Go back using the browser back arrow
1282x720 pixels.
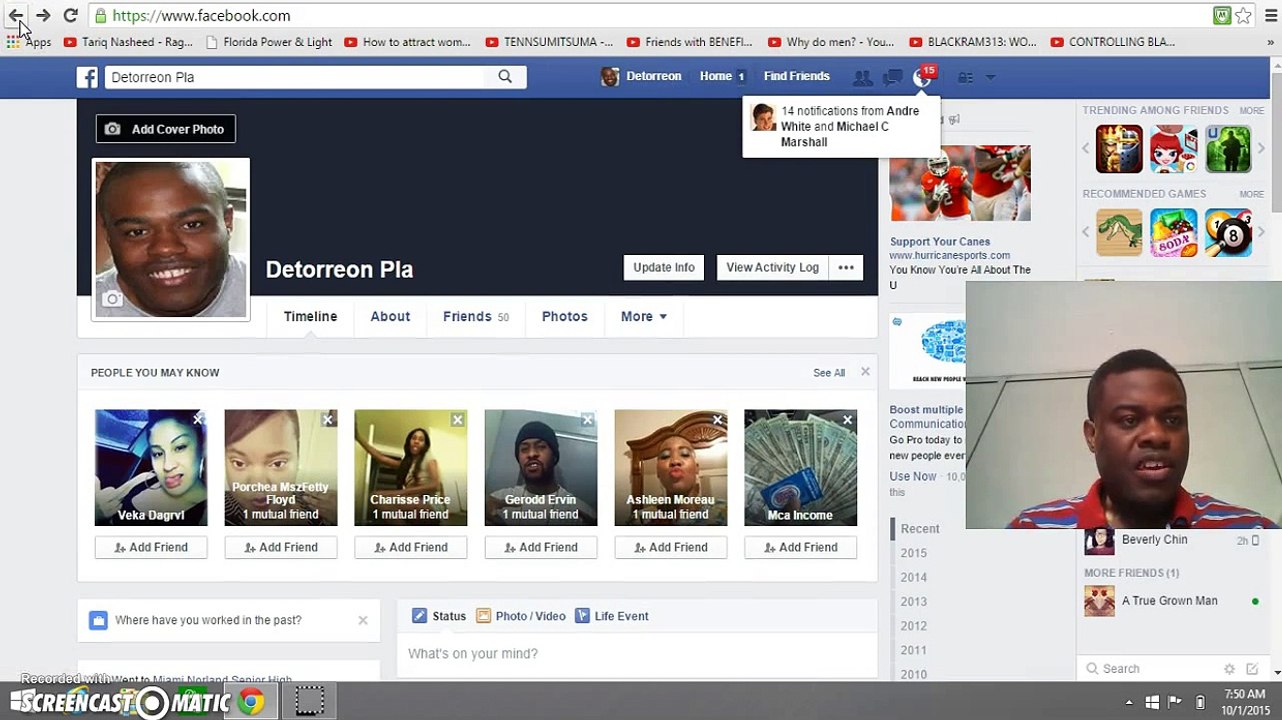[16, 16]
